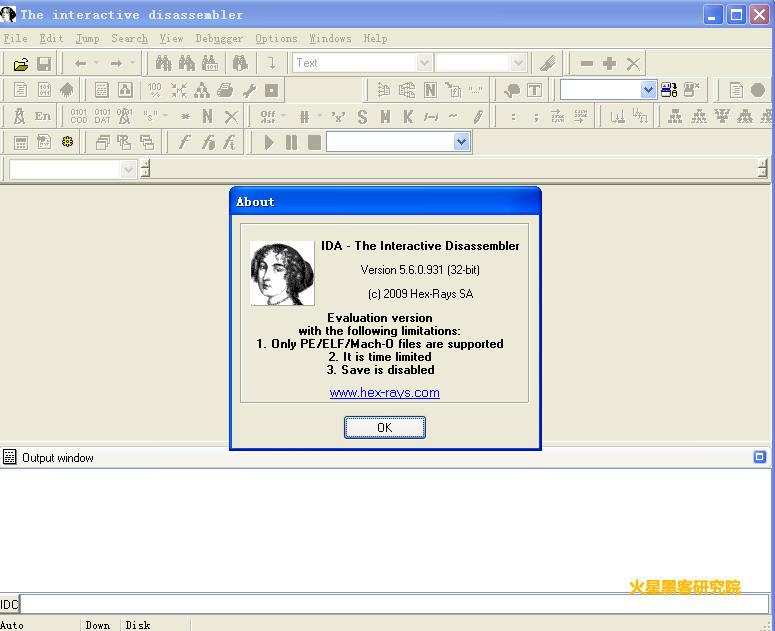Screen dimensions: 775x631
Task: Expand the 'Text' search type dropdown
Action: coord(424,63)
